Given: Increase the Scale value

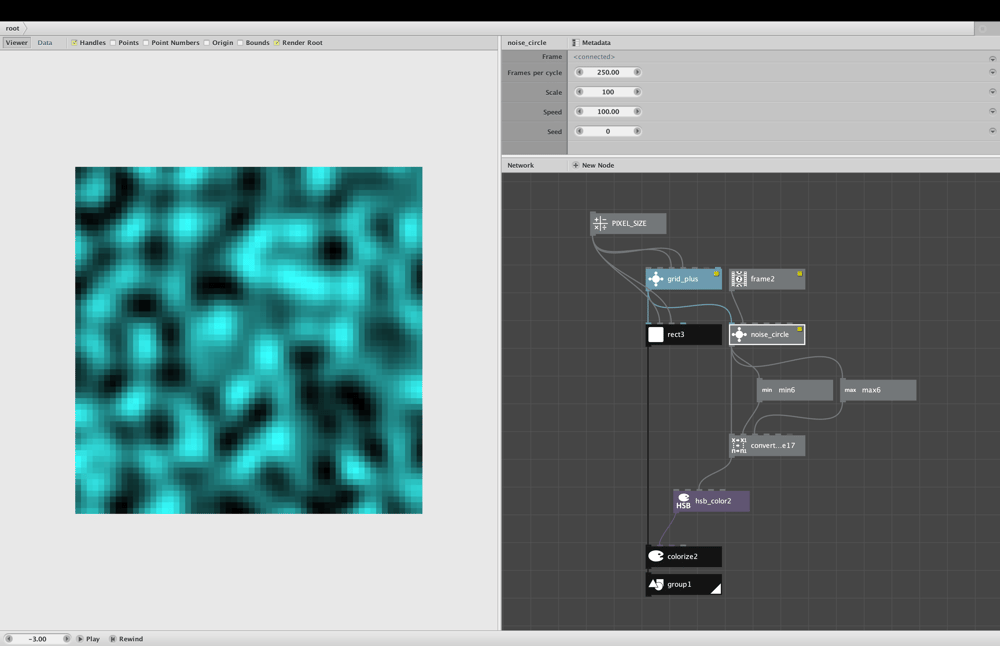Looking at the screenshot, I should pyautogui.click(x=636, y=92).
